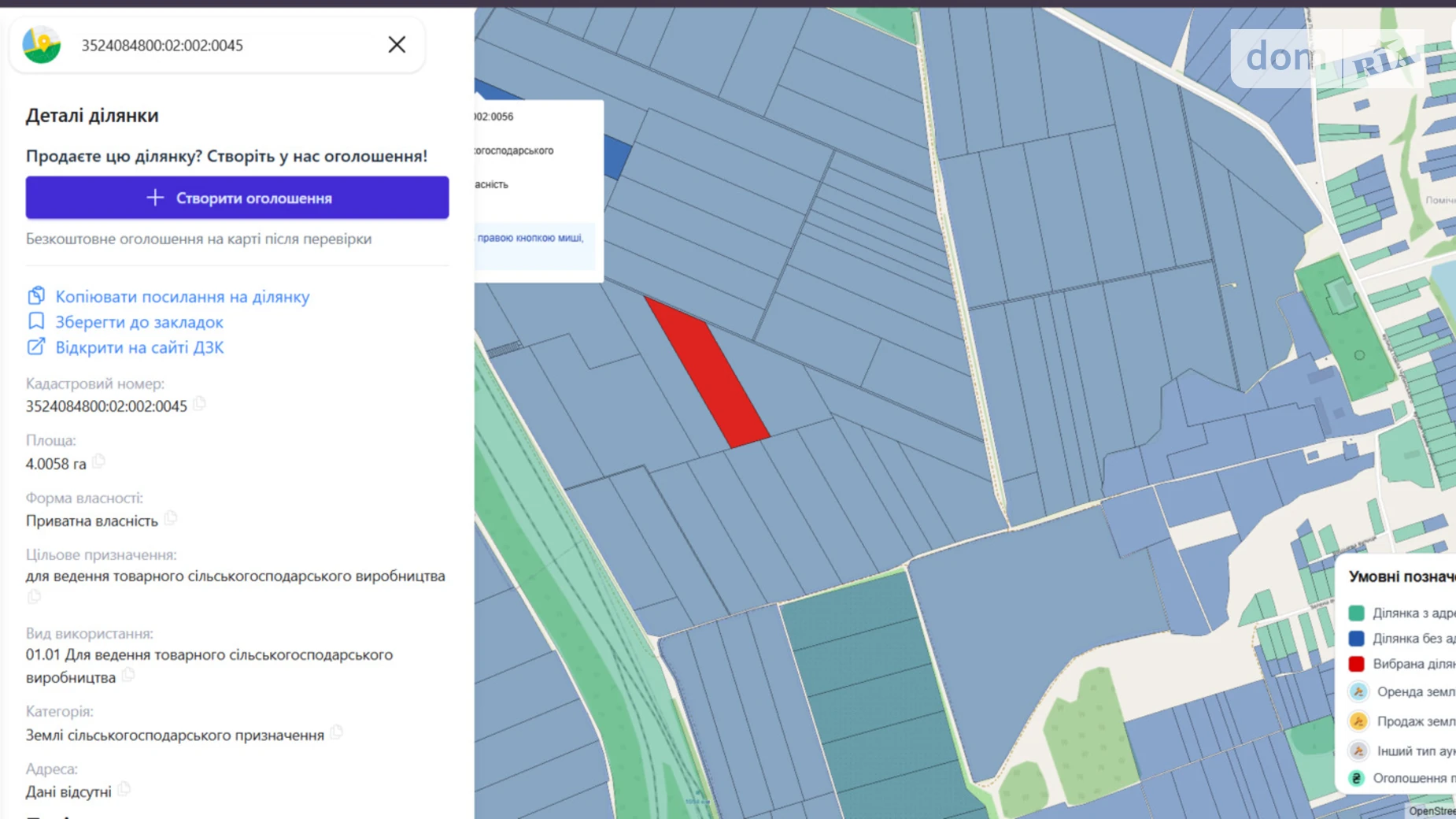The image size is (1456, 819).
Task: Click the bookmark icon for Зберегти до закладок
Action: click(36, 321)
